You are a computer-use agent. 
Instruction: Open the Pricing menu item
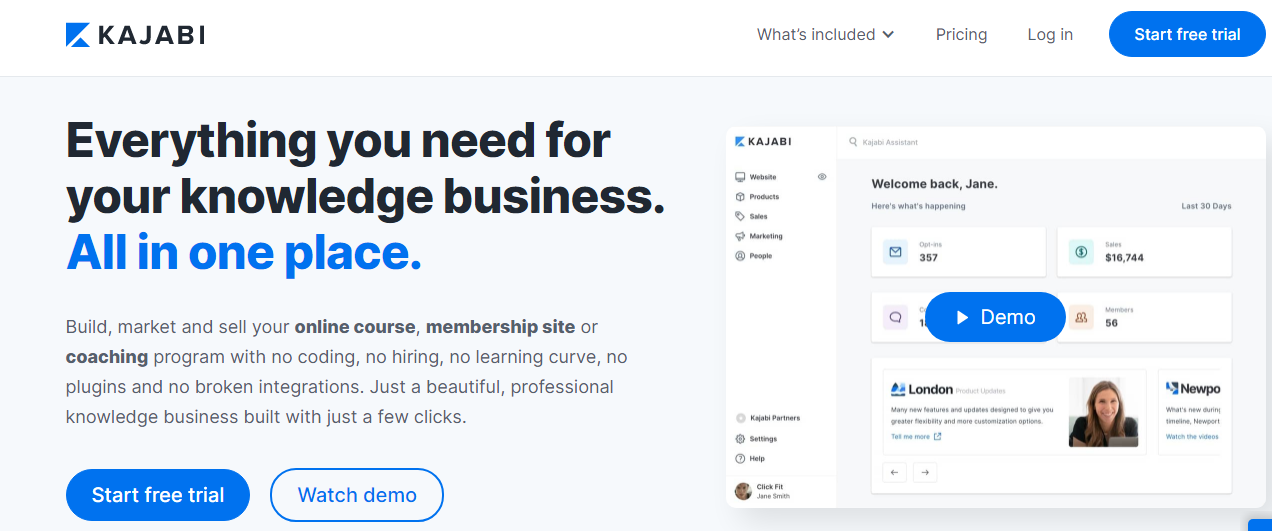point(961,35)
